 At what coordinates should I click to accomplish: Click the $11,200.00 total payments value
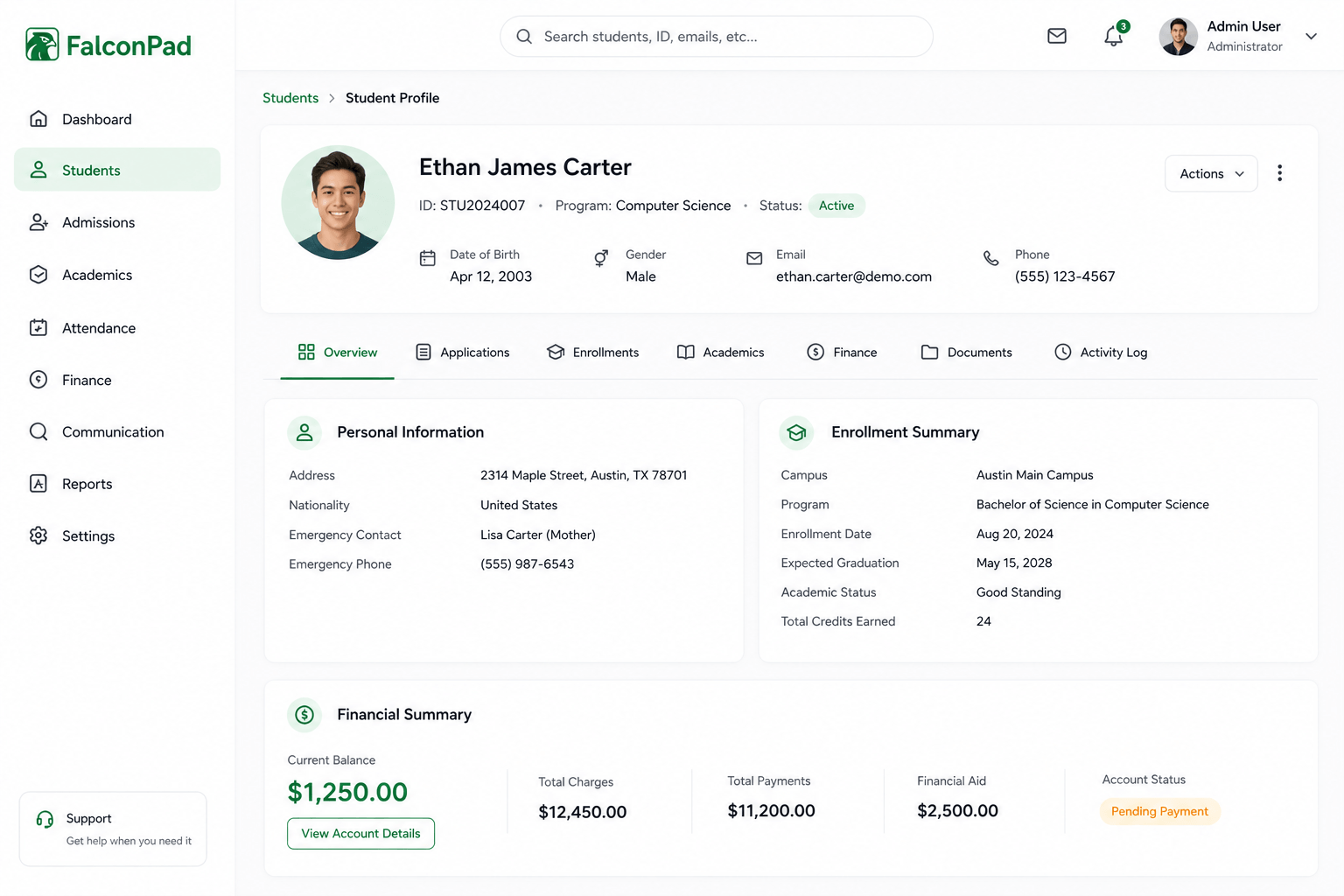click(x=771, y=811)
